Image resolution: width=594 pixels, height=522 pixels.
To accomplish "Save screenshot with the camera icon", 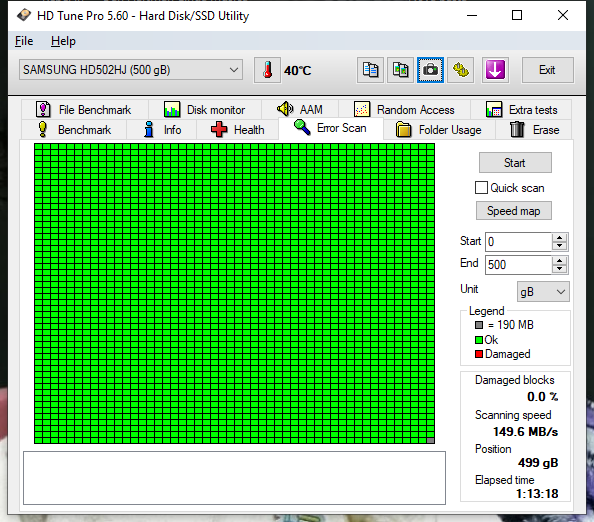I will [430, 70].
